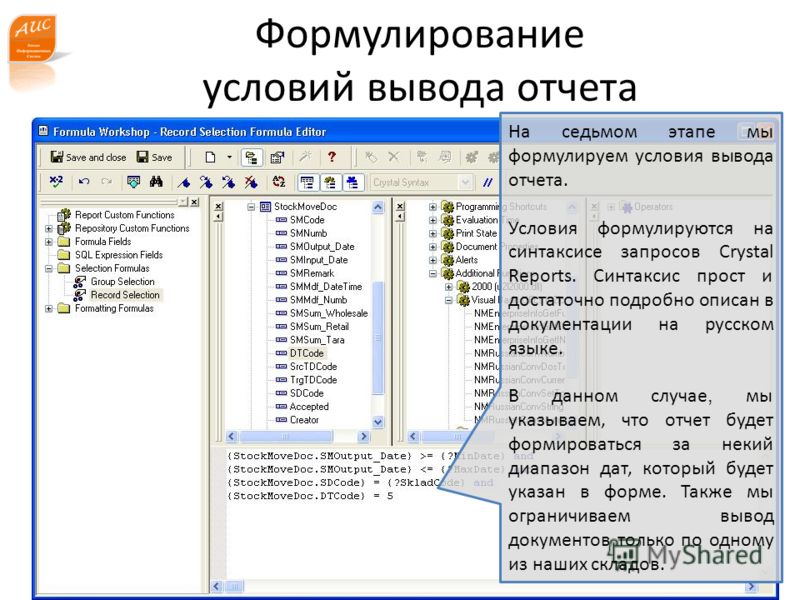The height and width of the screenshot is (600, 800).
Task: Select the SMCode field
Action: (307, 220)
